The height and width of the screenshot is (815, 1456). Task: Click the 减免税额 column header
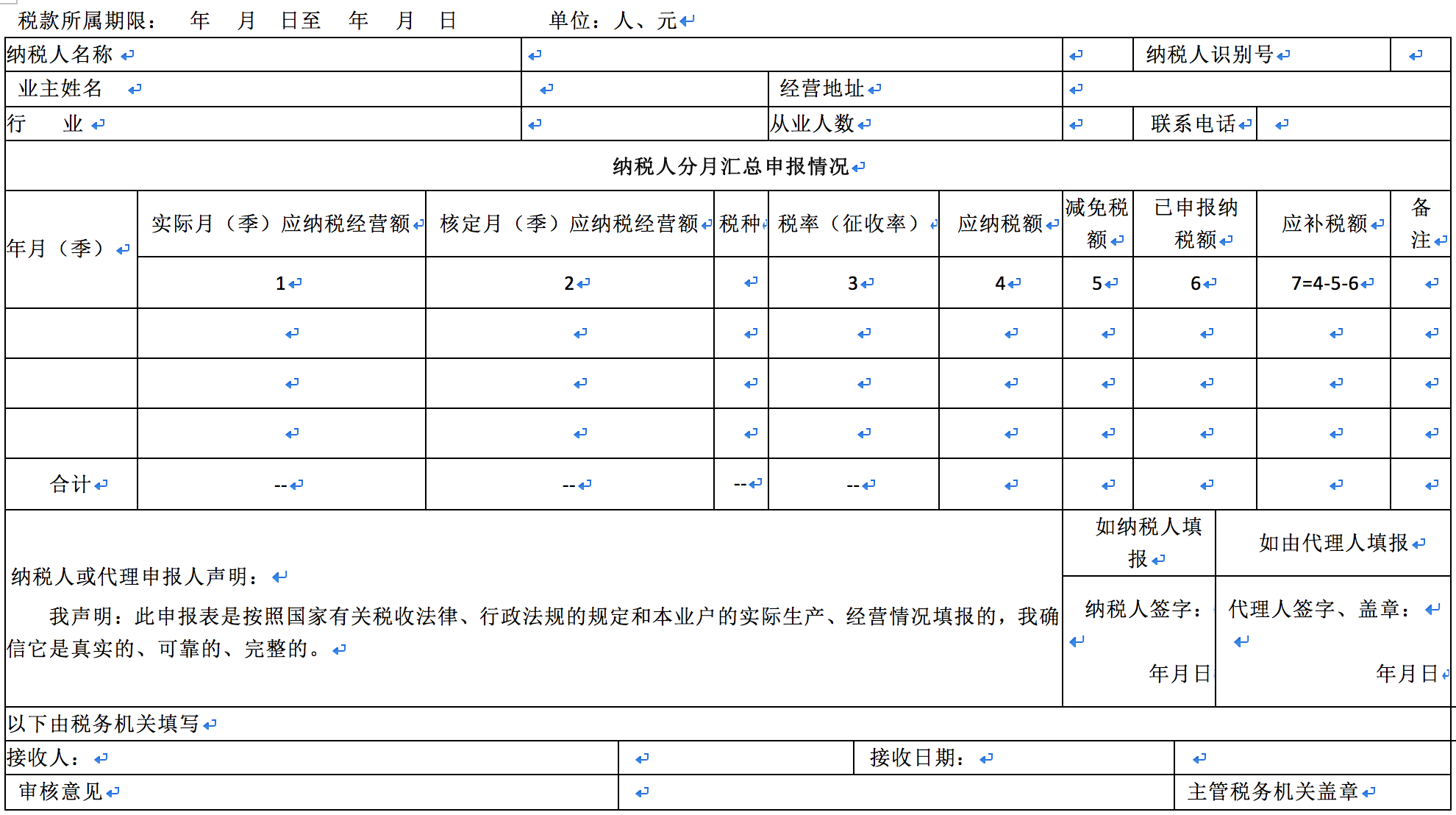1098,224
